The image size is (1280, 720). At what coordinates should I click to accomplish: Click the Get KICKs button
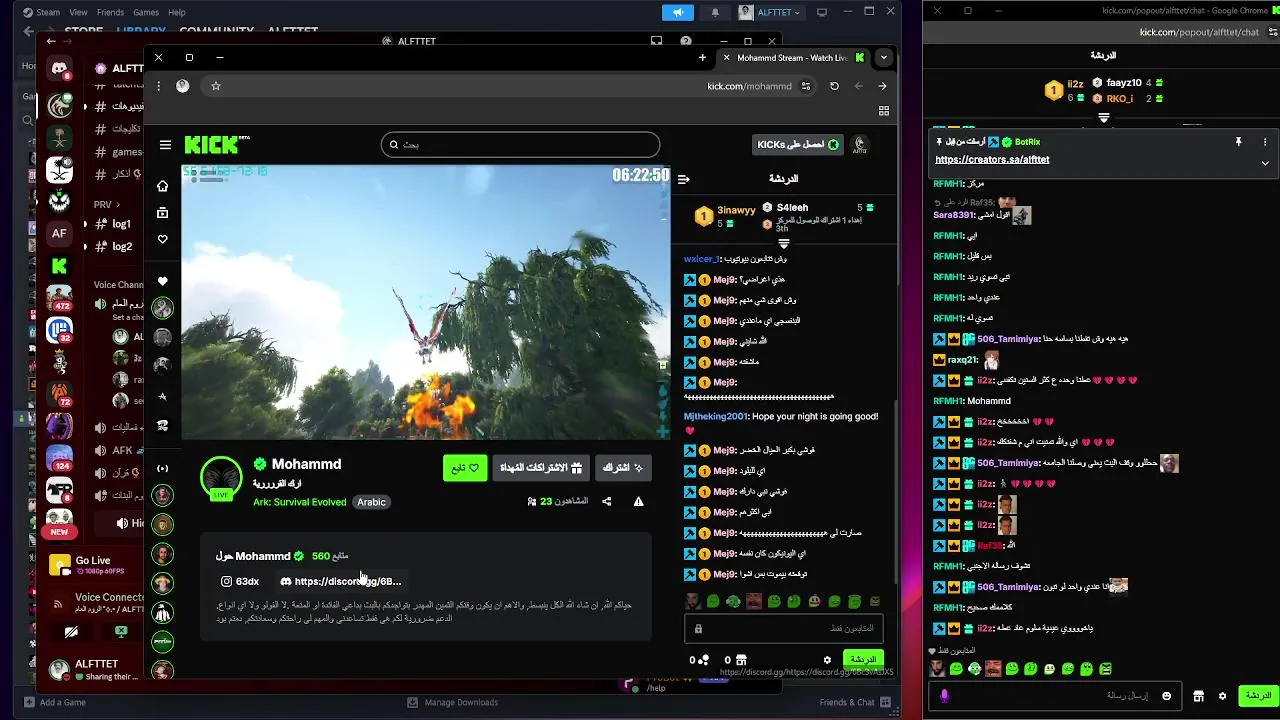797,145
